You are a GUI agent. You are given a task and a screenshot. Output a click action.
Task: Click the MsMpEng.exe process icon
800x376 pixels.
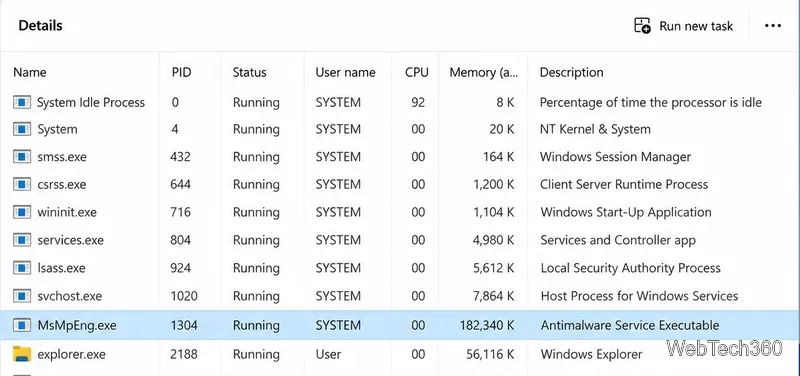click(22, 325)
